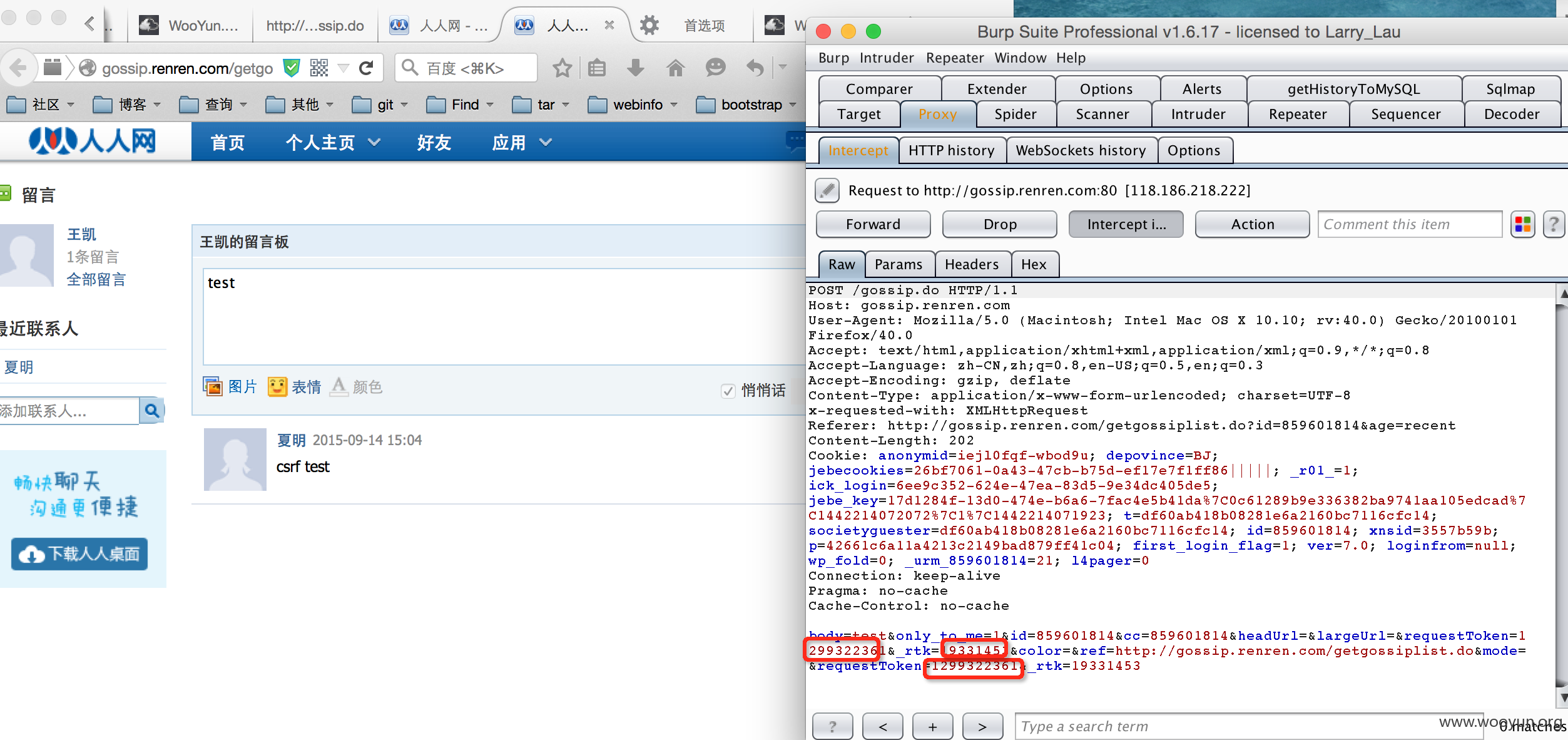Image resolution: width=1568 pixels, height=740 pixels.
Task: Click the contact search magnifier button
Action: click(151, 411)
